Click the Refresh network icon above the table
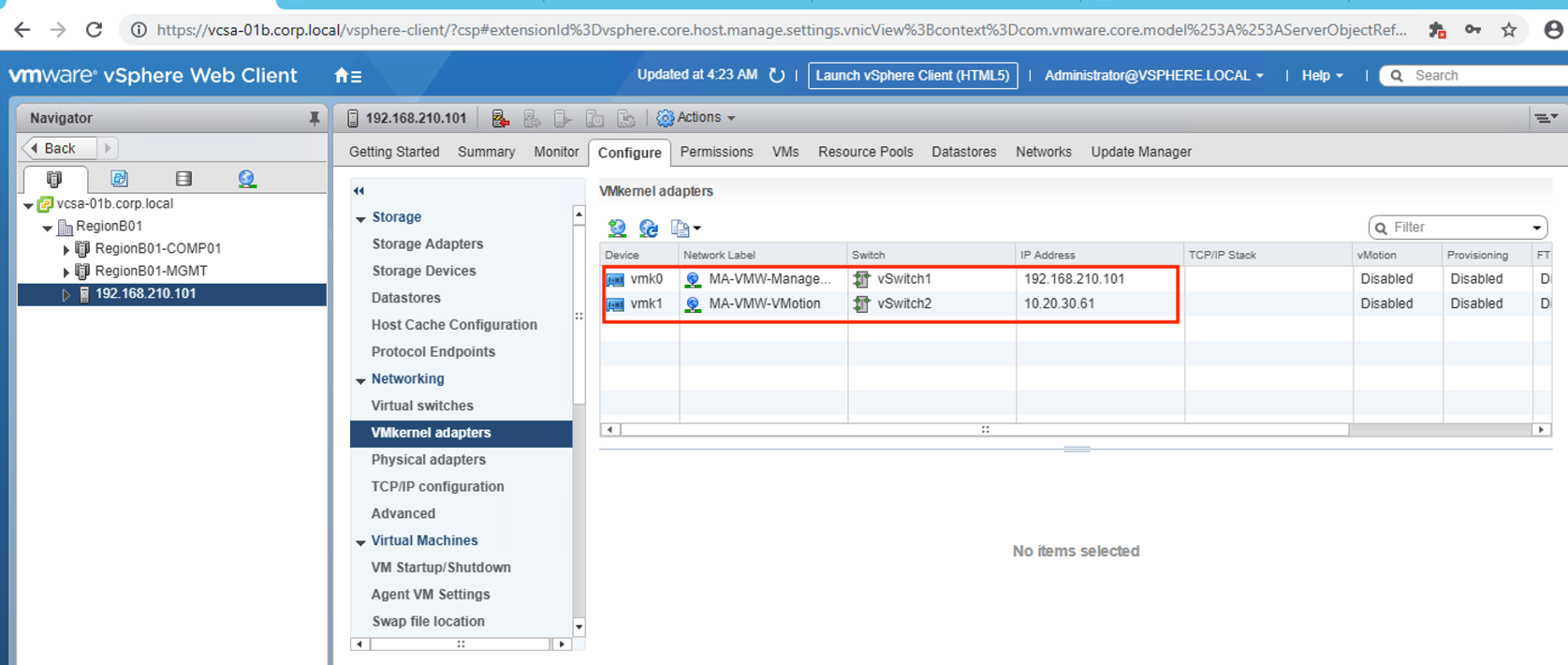 click(648, 228)
